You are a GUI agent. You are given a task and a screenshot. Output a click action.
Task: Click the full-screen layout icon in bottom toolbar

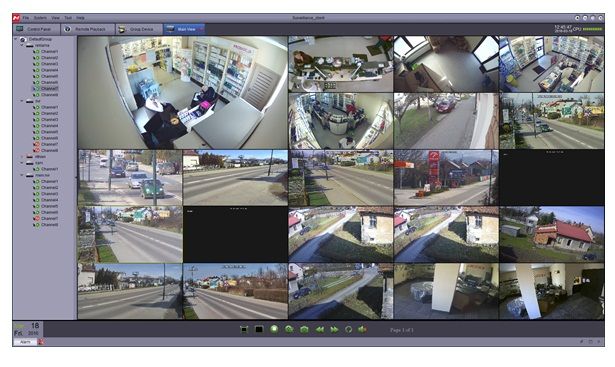pyautogui.click(x=244, y=330)
